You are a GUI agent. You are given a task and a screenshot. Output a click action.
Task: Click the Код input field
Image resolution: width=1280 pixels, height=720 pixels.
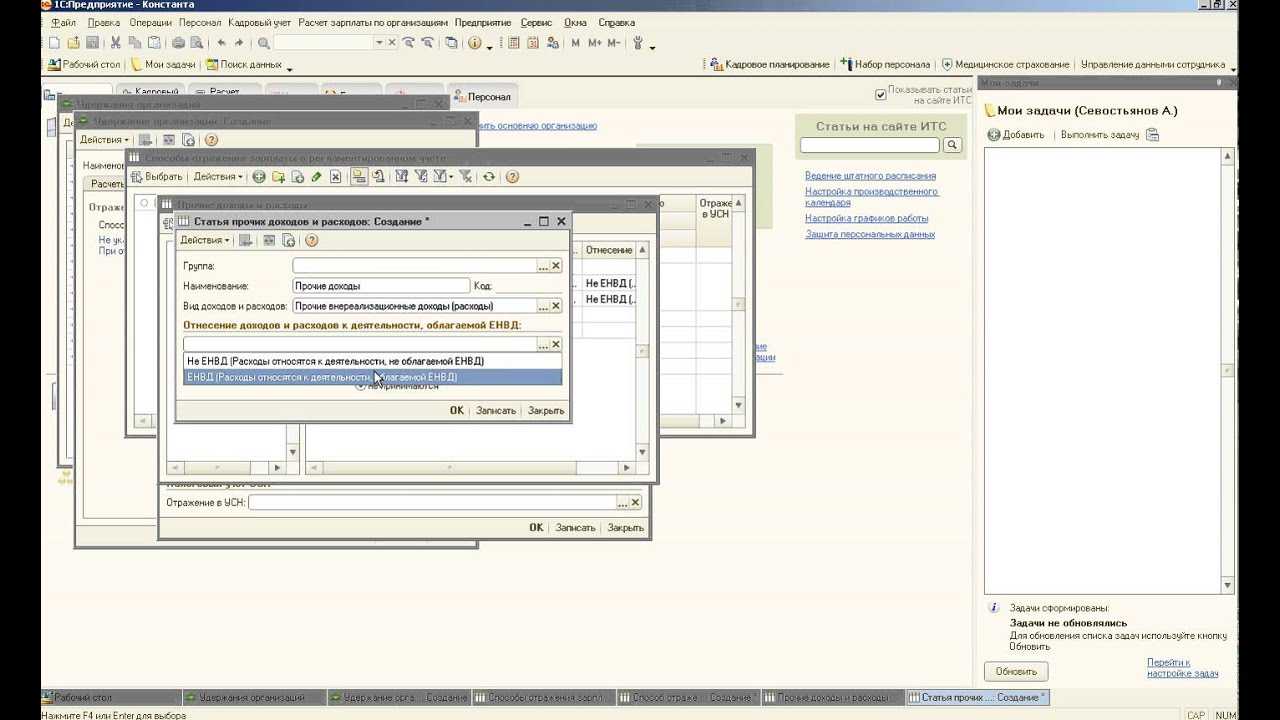click(529, 286)
